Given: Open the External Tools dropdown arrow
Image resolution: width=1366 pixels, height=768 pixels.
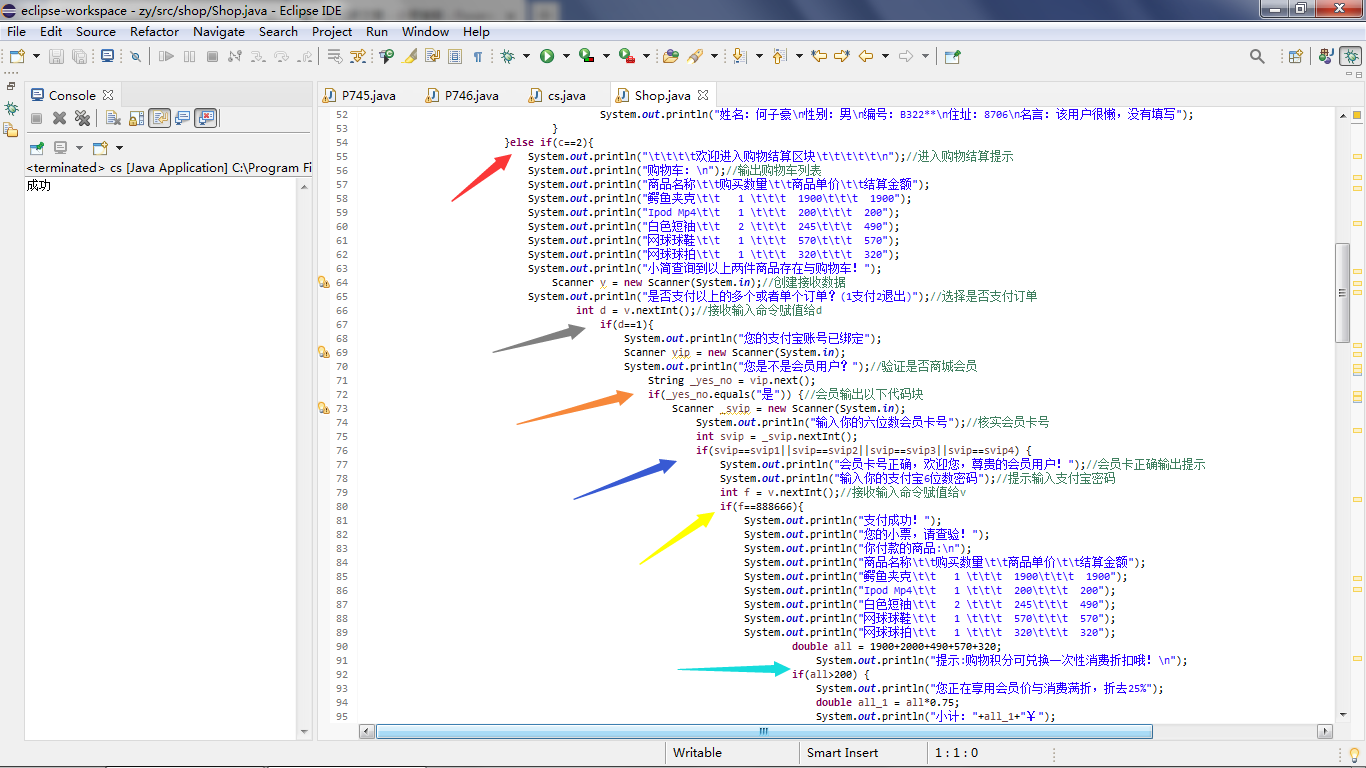Looking at the screenshot, I should (x=646, y=56).
